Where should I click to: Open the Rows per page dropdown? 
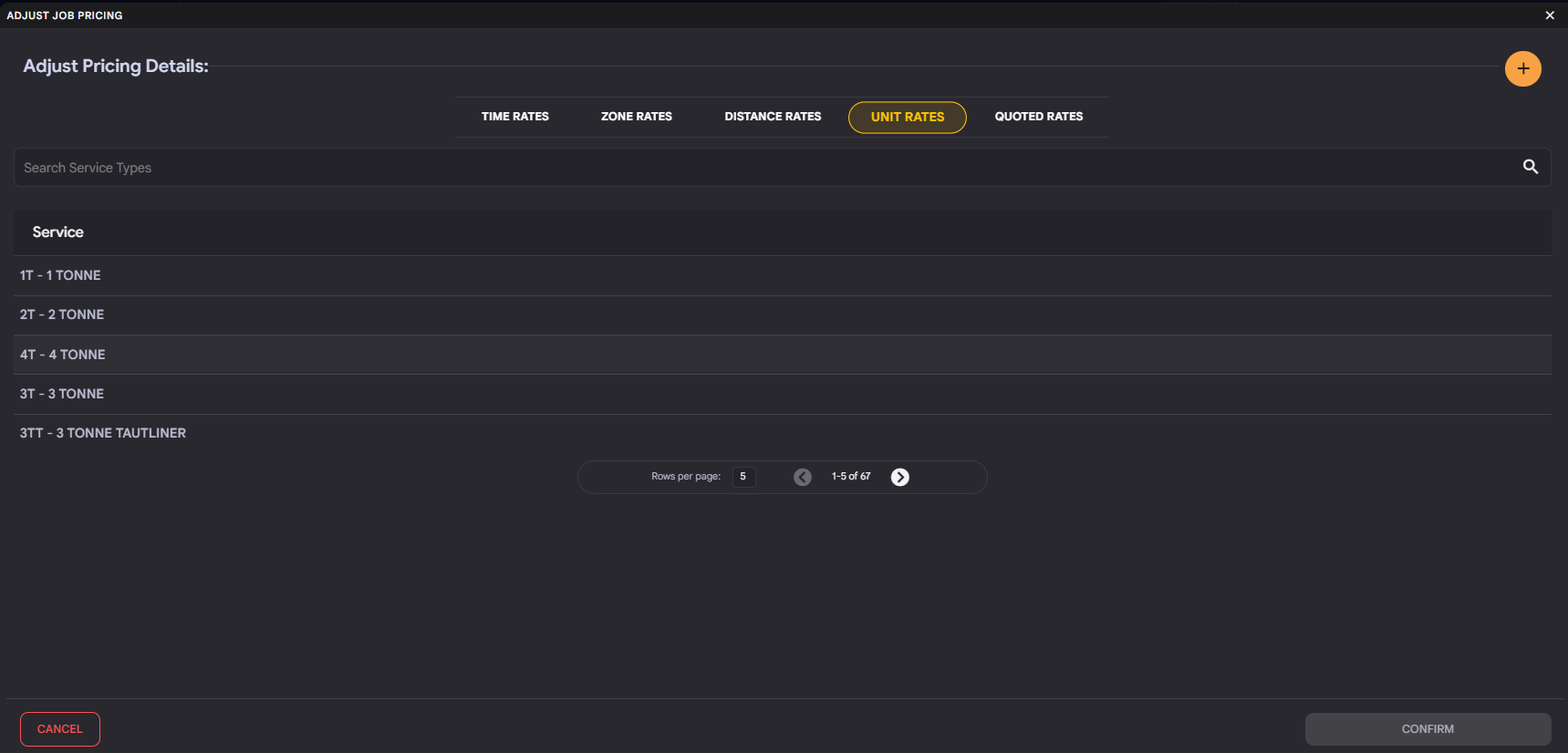tap(743, 477)
